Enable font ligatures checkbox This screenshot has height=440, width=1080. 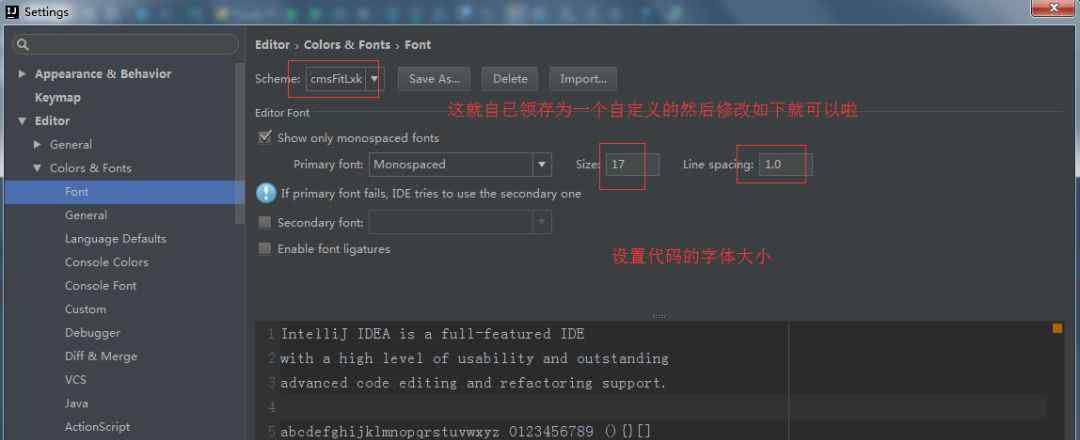[x=264, y=249]
